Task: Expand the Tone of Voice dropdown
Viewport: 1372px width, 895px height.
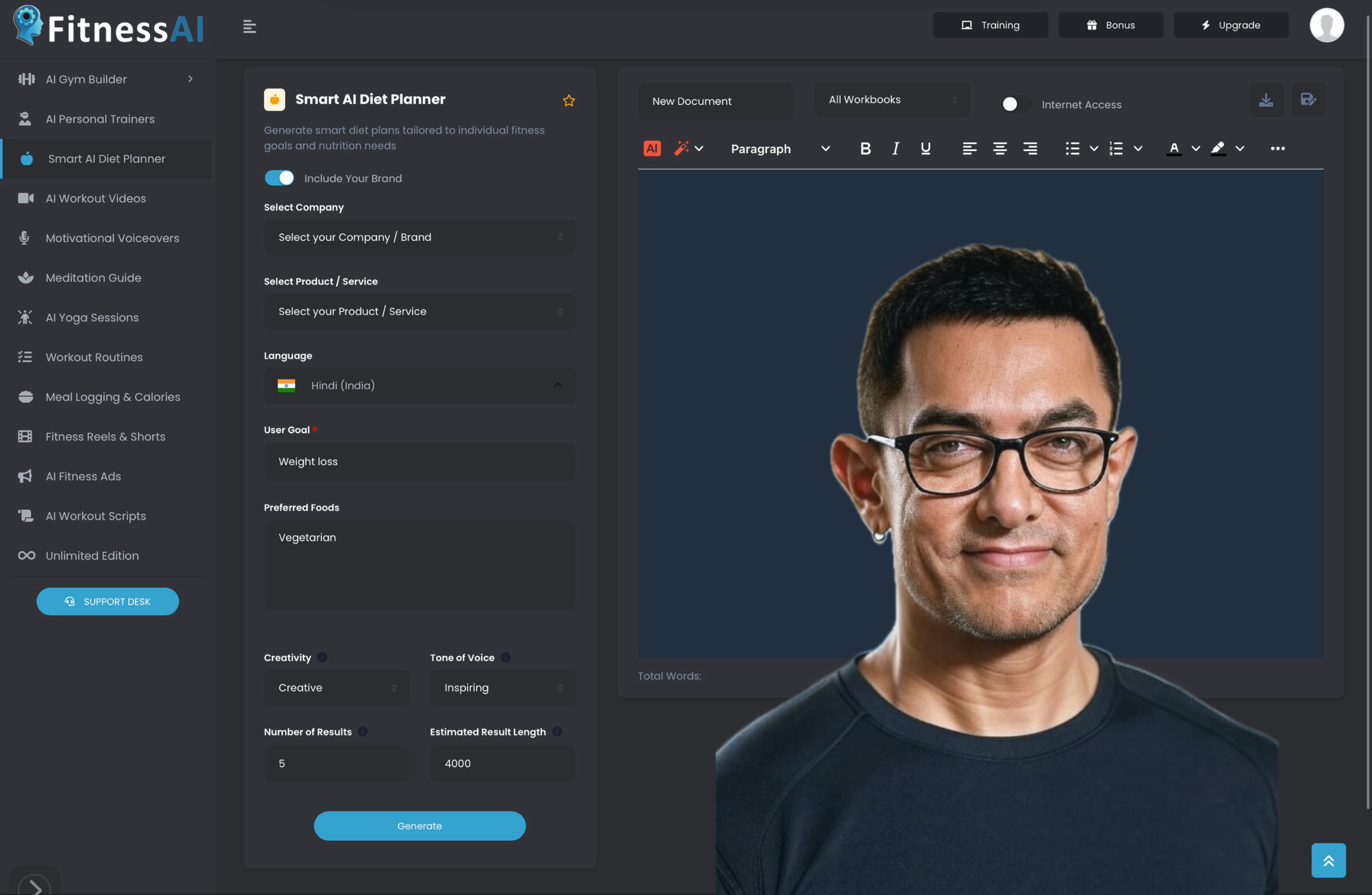Action: click(x=502, y=687)
